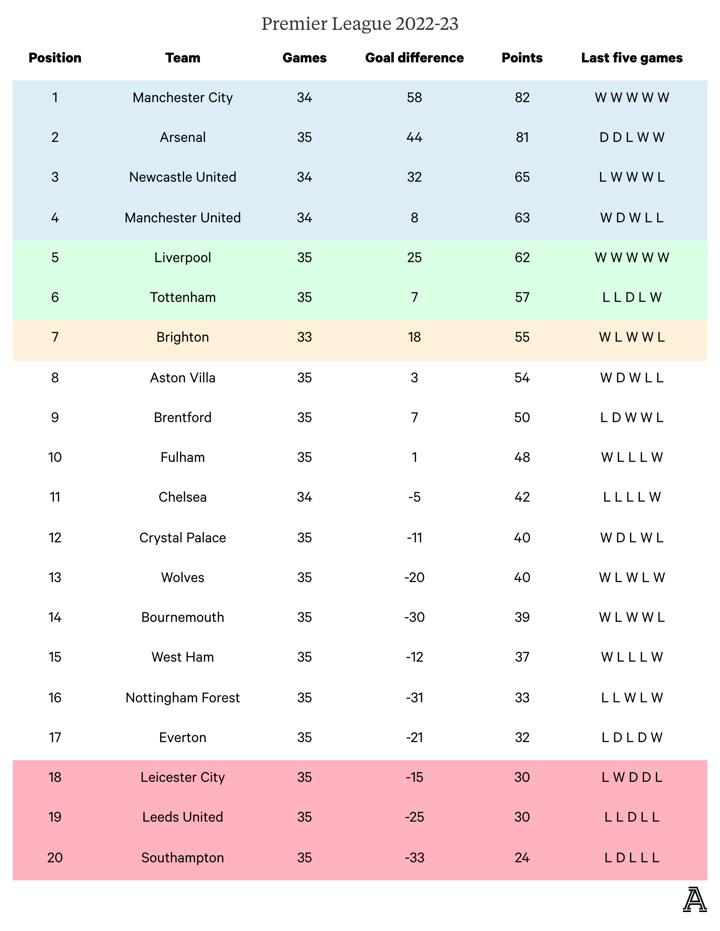Click Manchester City's 82 points value
Image resolution: width=720 pixels, height=931 pixels.
(522, 98)
